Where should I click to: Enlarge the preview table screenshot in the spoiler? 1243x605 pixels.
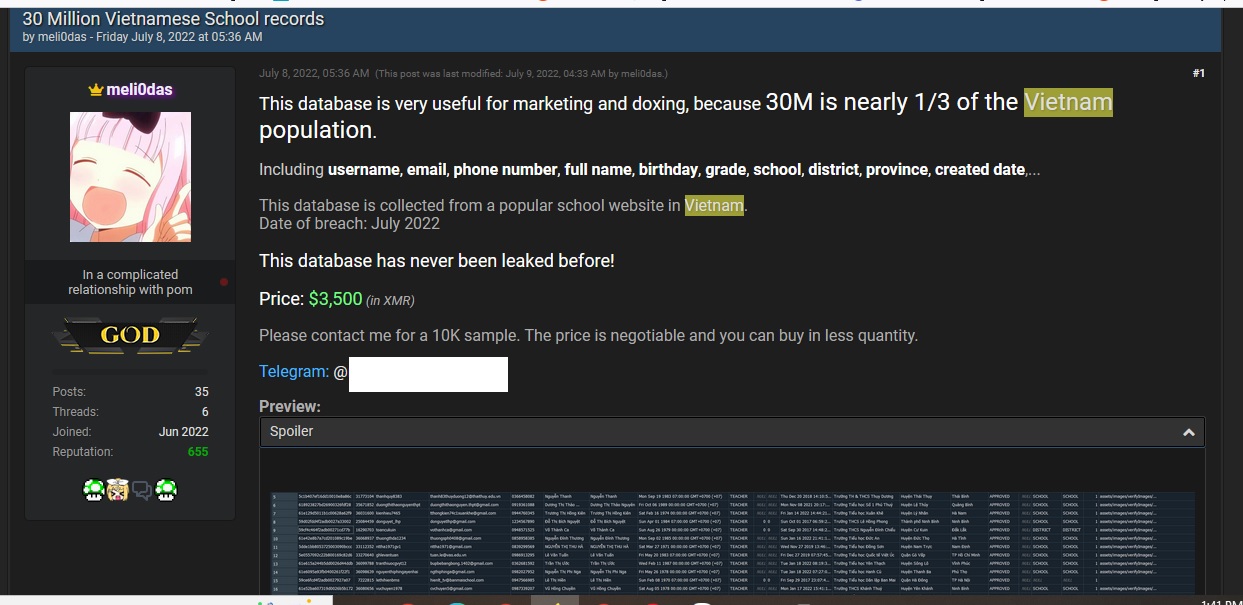coord(732,542)
